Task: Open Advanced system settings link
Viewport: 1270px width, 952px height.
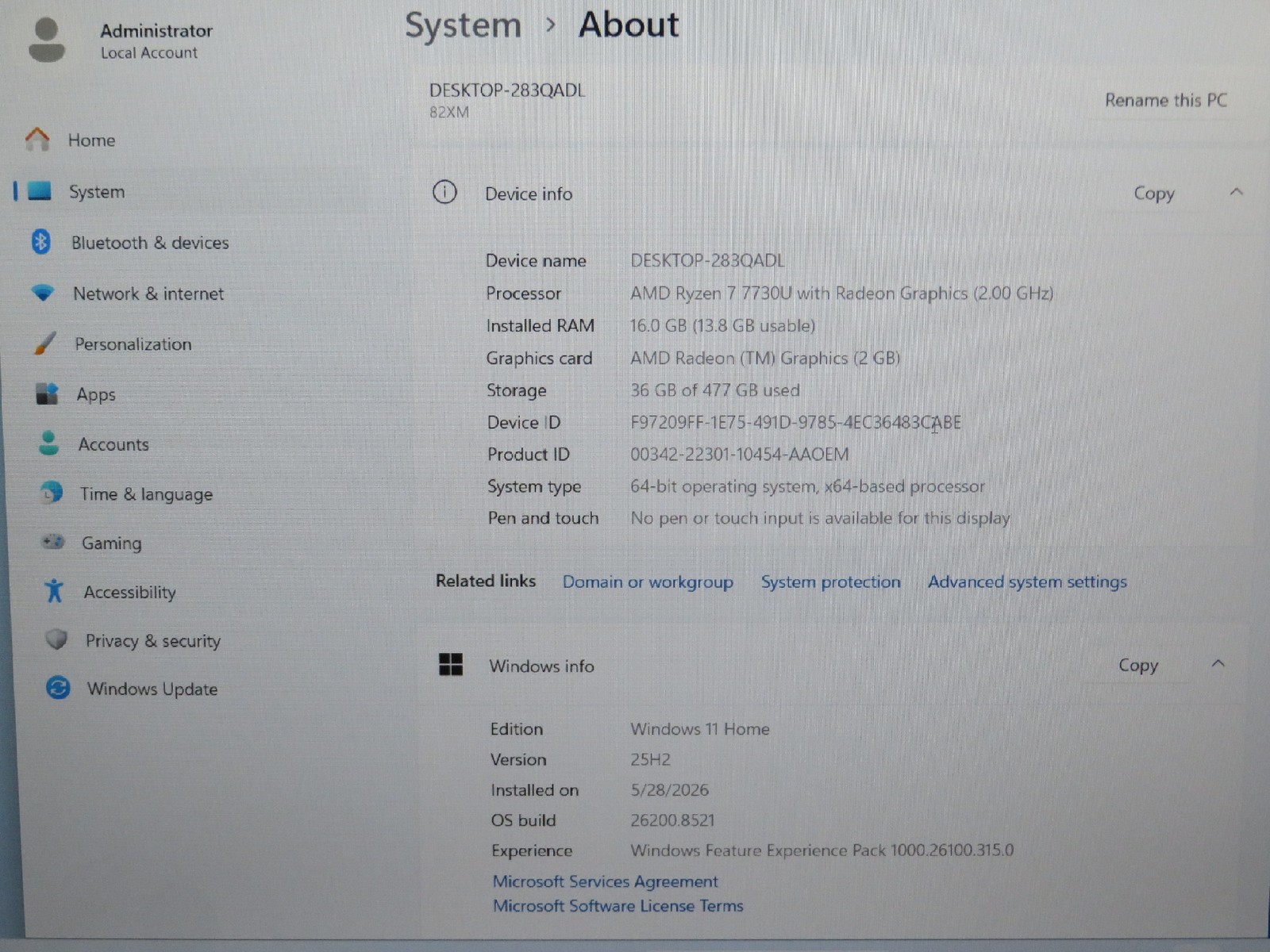Action: coord(1027,582)
